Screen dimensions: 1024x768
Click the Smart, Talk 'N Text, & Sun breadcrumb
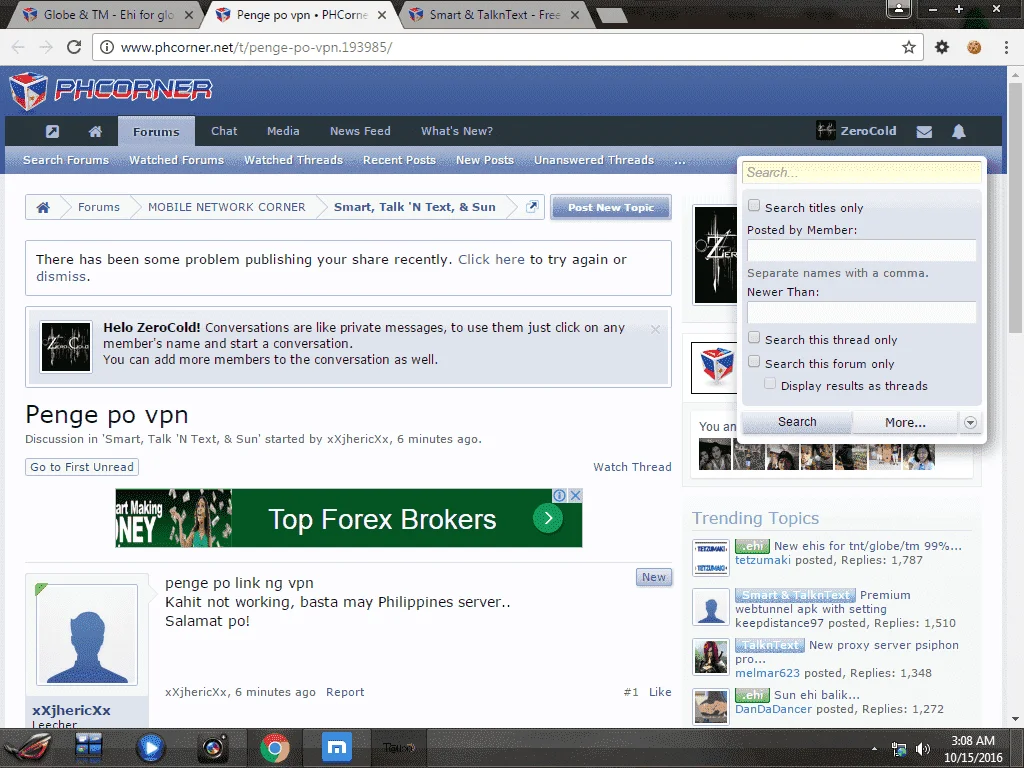pyautogui.click(x=415, y=207)
